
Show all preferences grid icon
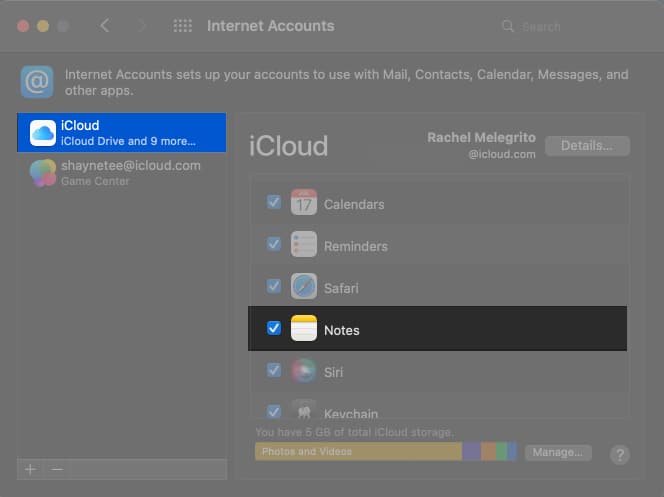[x=183, y=26]
